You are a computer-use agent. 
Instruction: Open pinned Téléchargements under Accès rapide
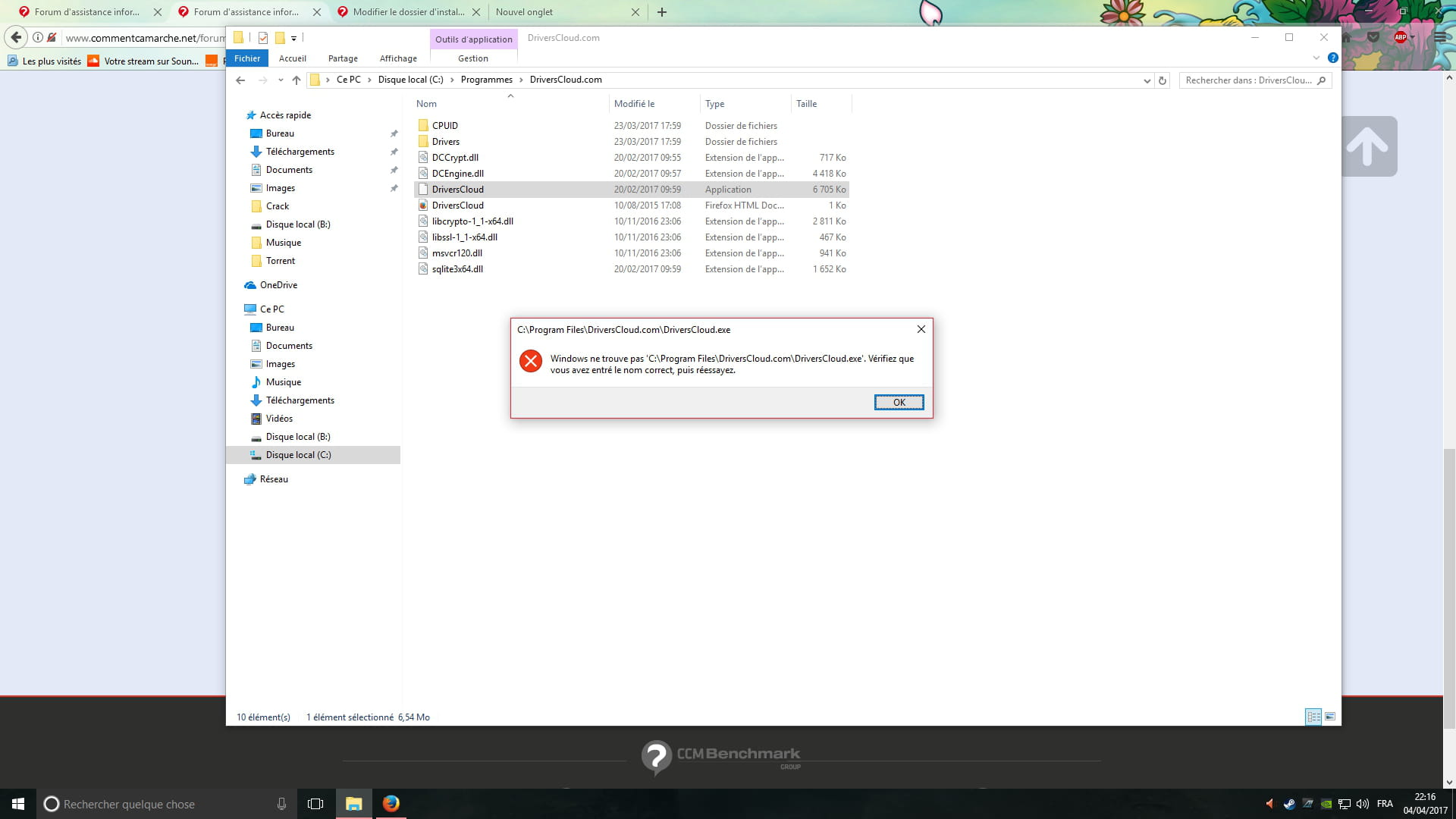coord(300,152)
